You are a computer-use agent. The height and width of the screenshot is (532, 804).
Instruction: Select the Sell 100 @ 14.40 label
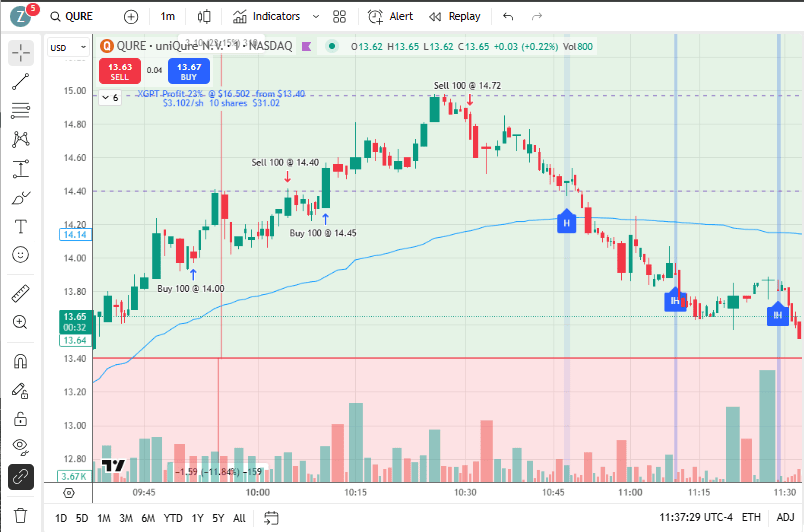click(285, 162)
